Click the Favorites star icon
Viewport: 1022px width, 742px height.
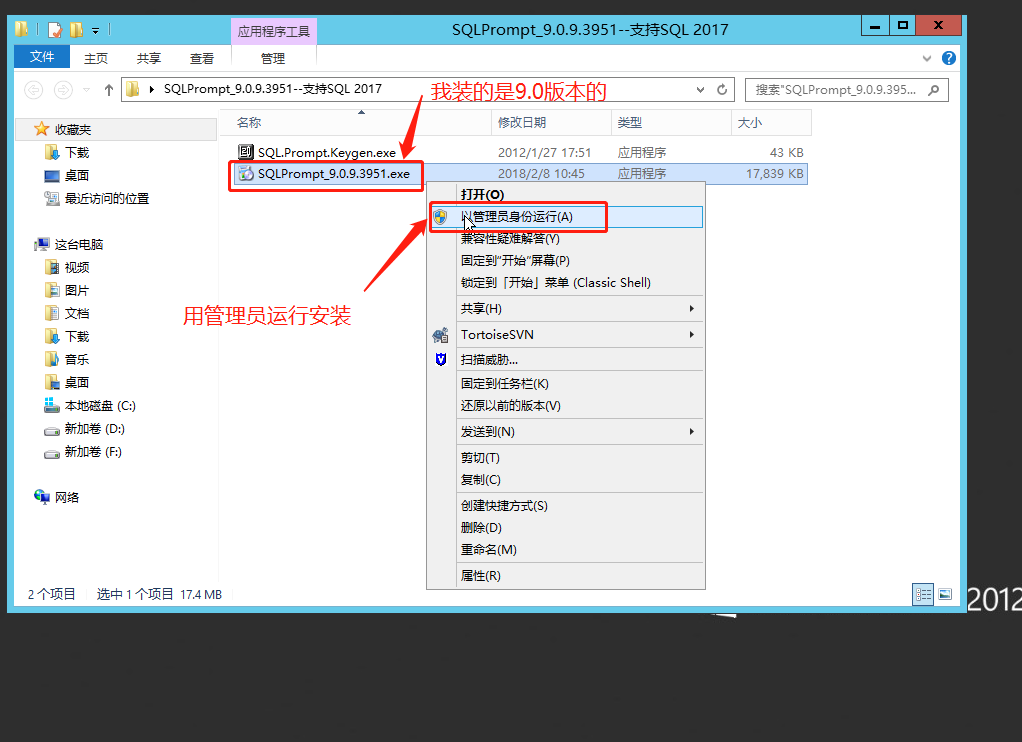(x=42, y=129)
